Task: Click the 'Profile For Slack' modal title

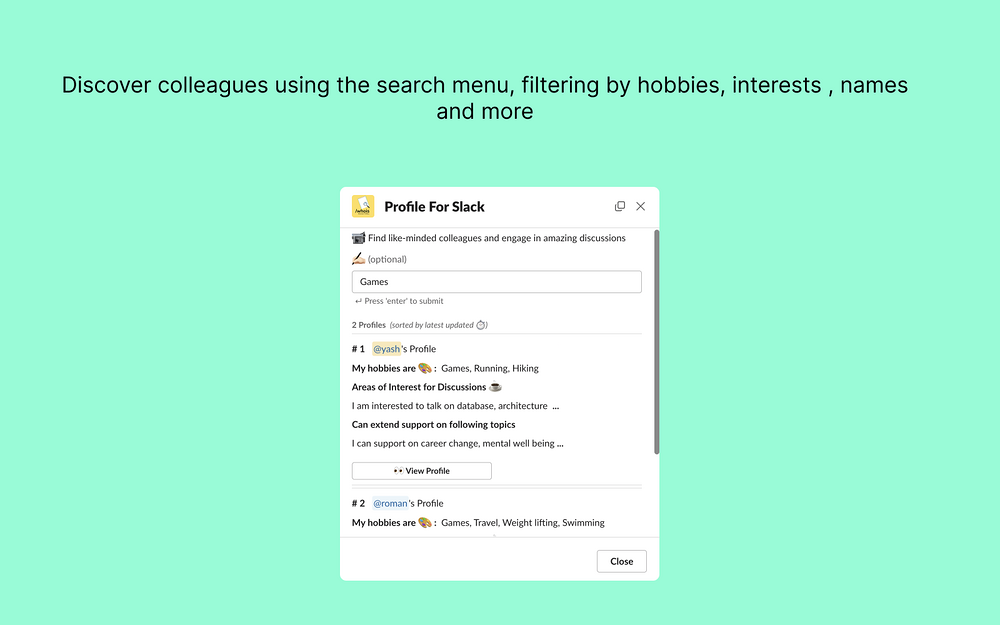Action: [x=434, y=207]
